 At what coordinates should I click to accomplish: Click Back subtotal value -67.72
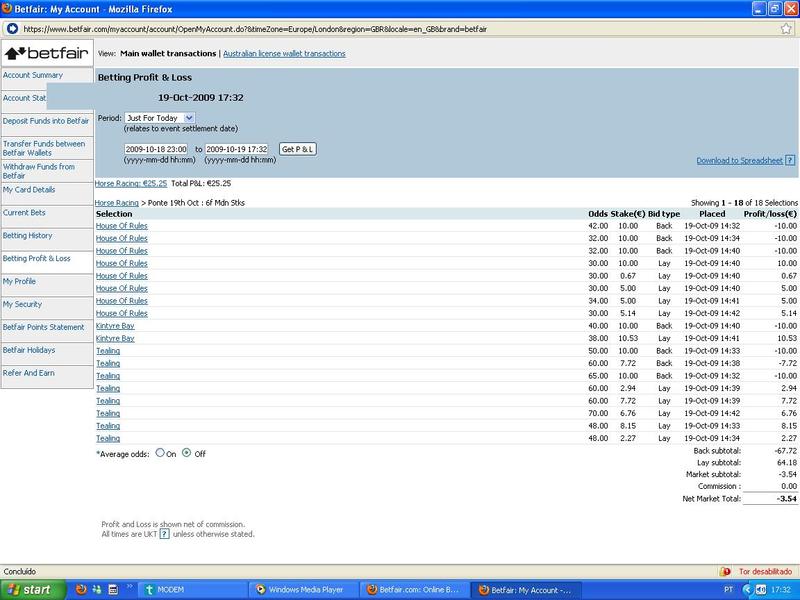click(x=786, y=451)
